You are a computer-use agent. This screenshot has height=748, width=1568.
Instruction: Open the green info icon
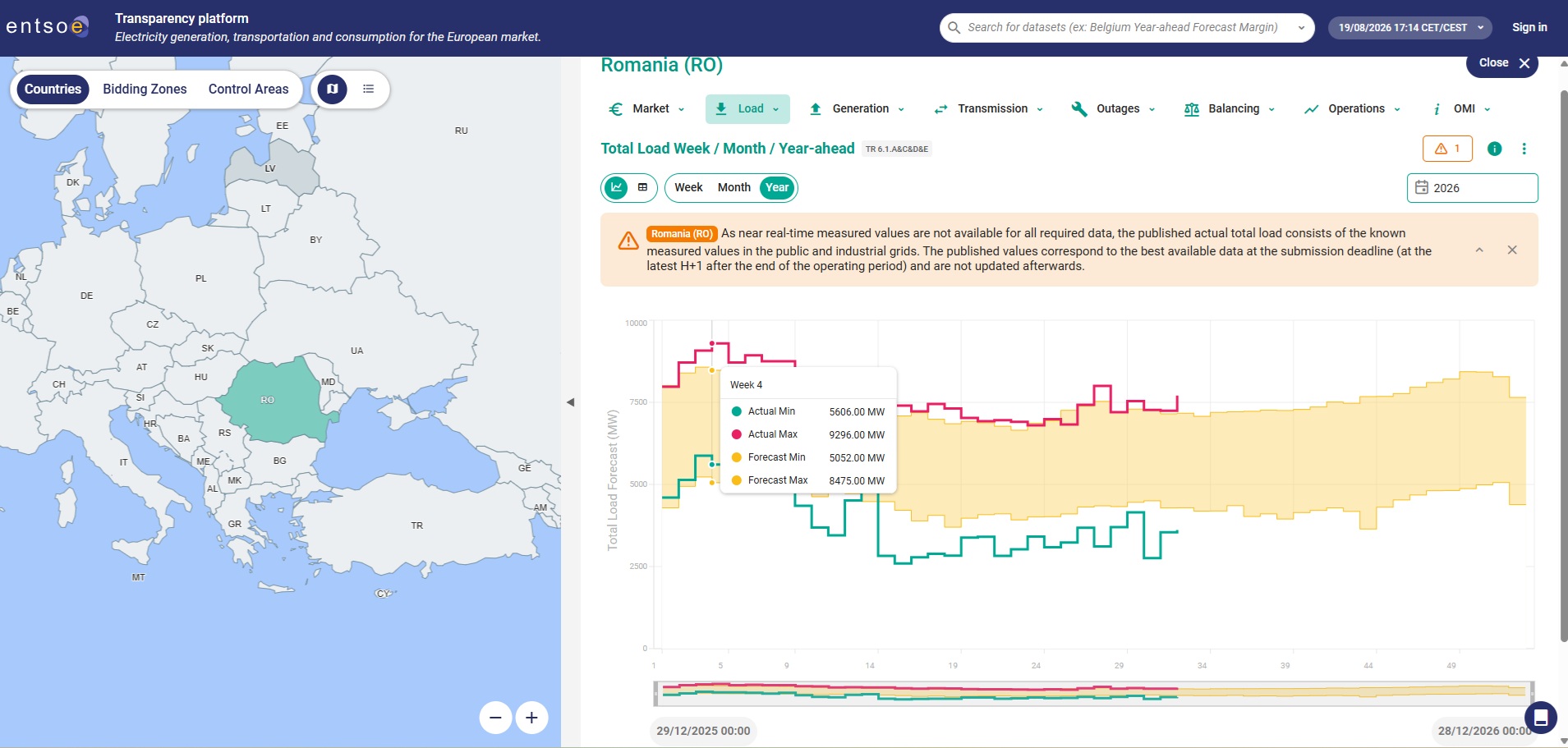pyautogui.click(x=1495, y=149)
